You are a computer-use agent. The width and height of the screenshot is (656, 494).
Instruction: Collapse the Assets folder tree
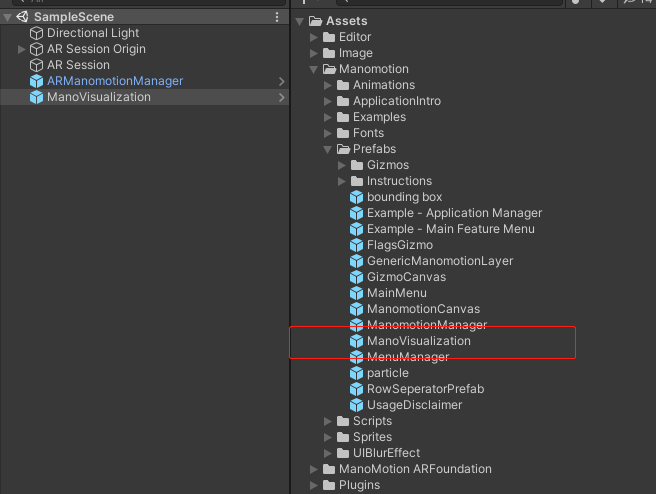point(300,21)
